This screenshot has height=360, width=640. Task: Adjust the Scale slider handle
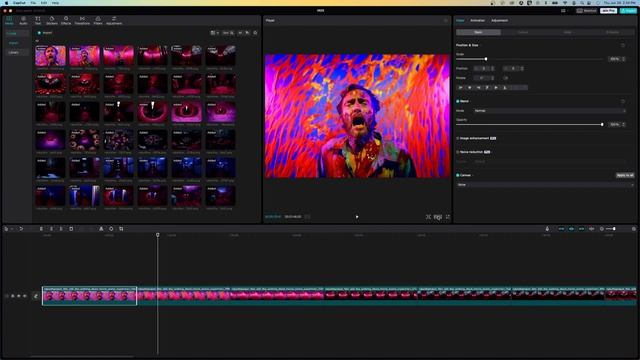486,59
